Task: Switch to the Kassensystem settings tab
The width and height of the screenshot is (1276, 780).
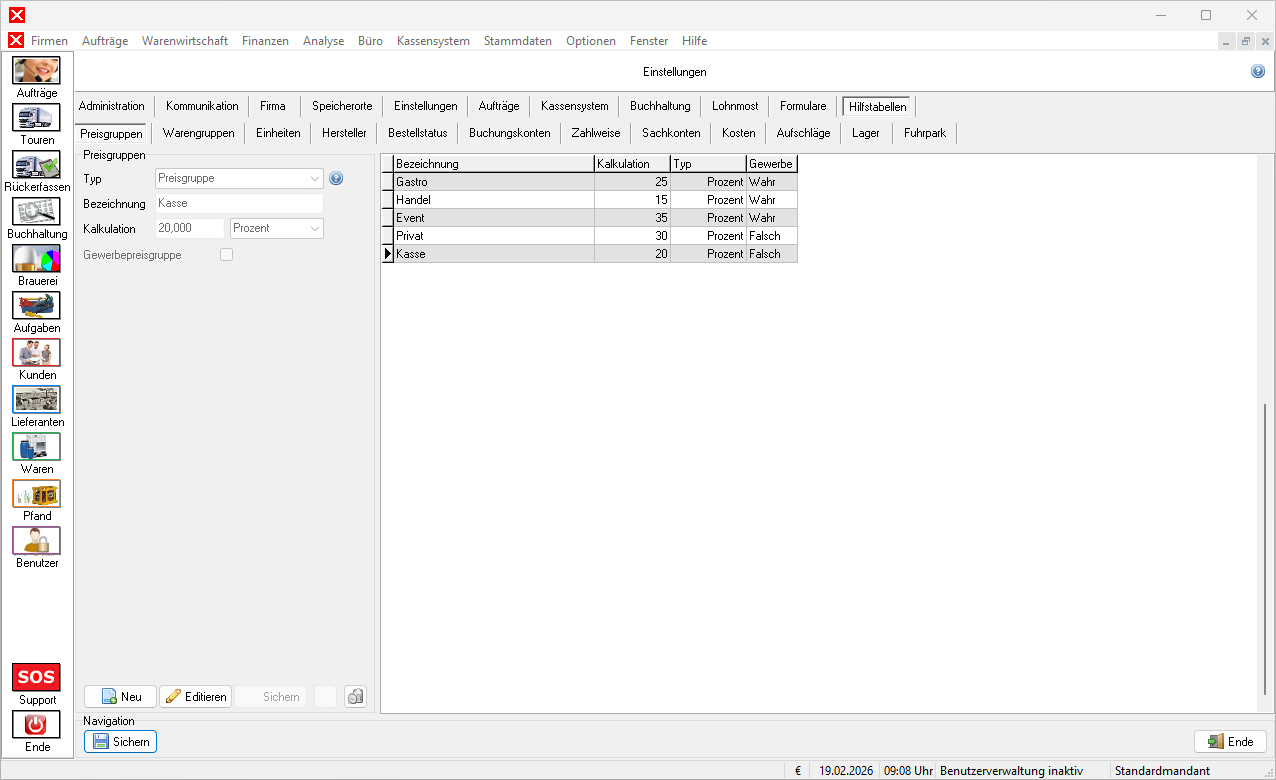Action: 574,106
